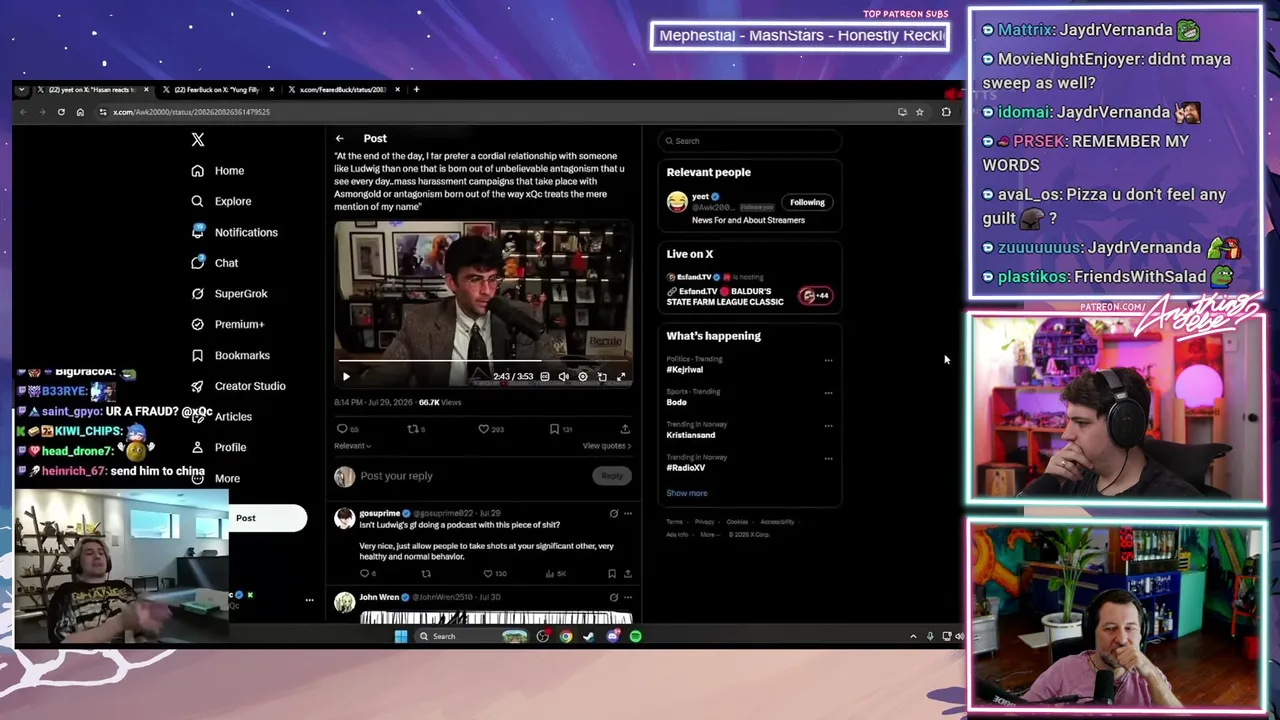Click the X logo in the sidebar
This screenshot has height=720, width=1280.
(x=198, y=141)
